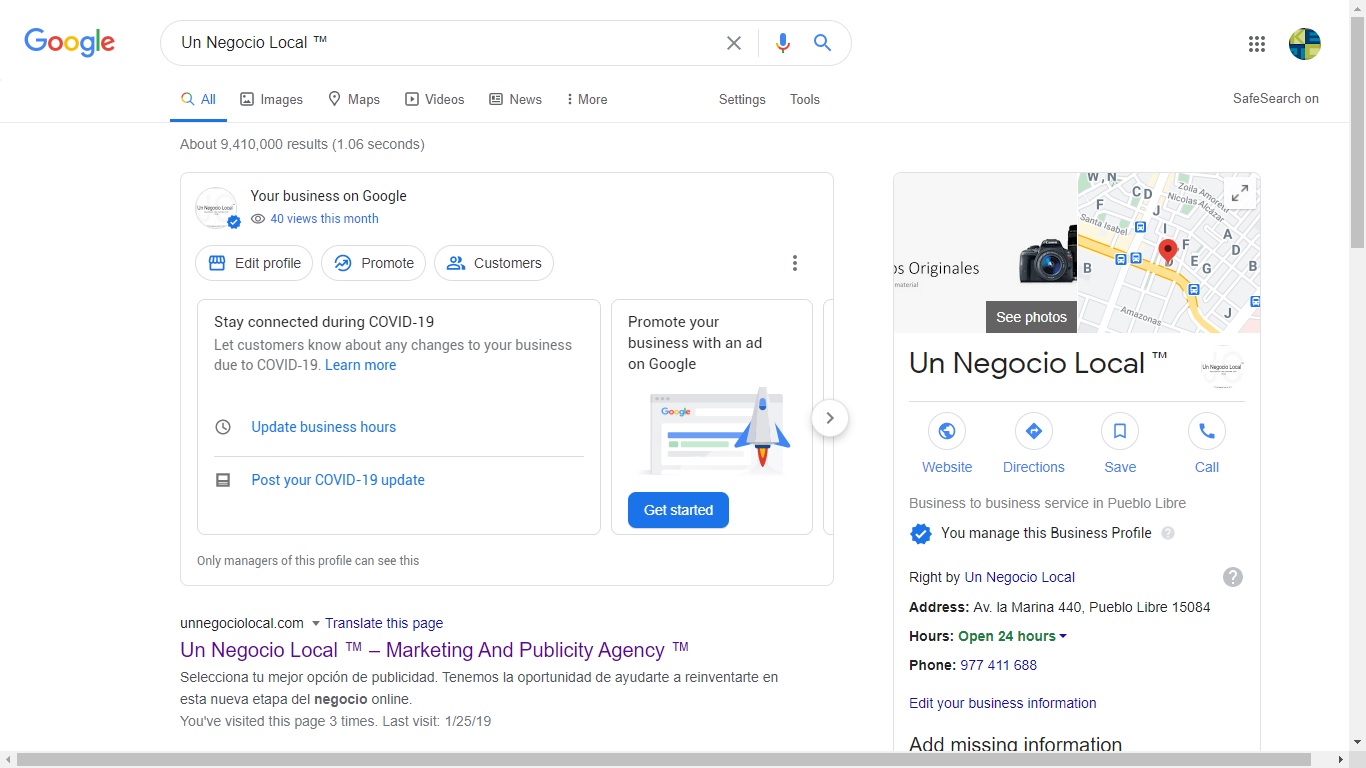Open the More search categories menu
The image size is (1366, 768).
pos(586,99)
